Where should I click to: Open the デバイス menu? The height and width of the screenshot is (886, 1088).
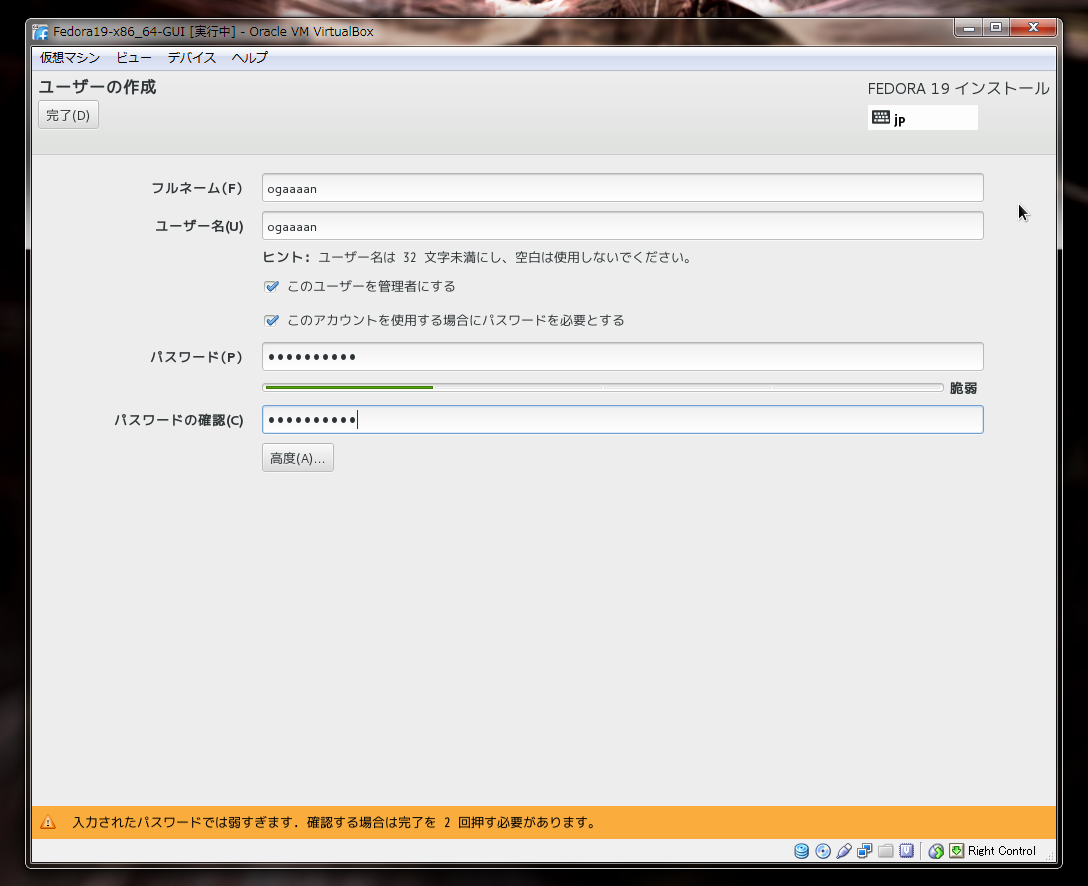click(x=192, y=58)
